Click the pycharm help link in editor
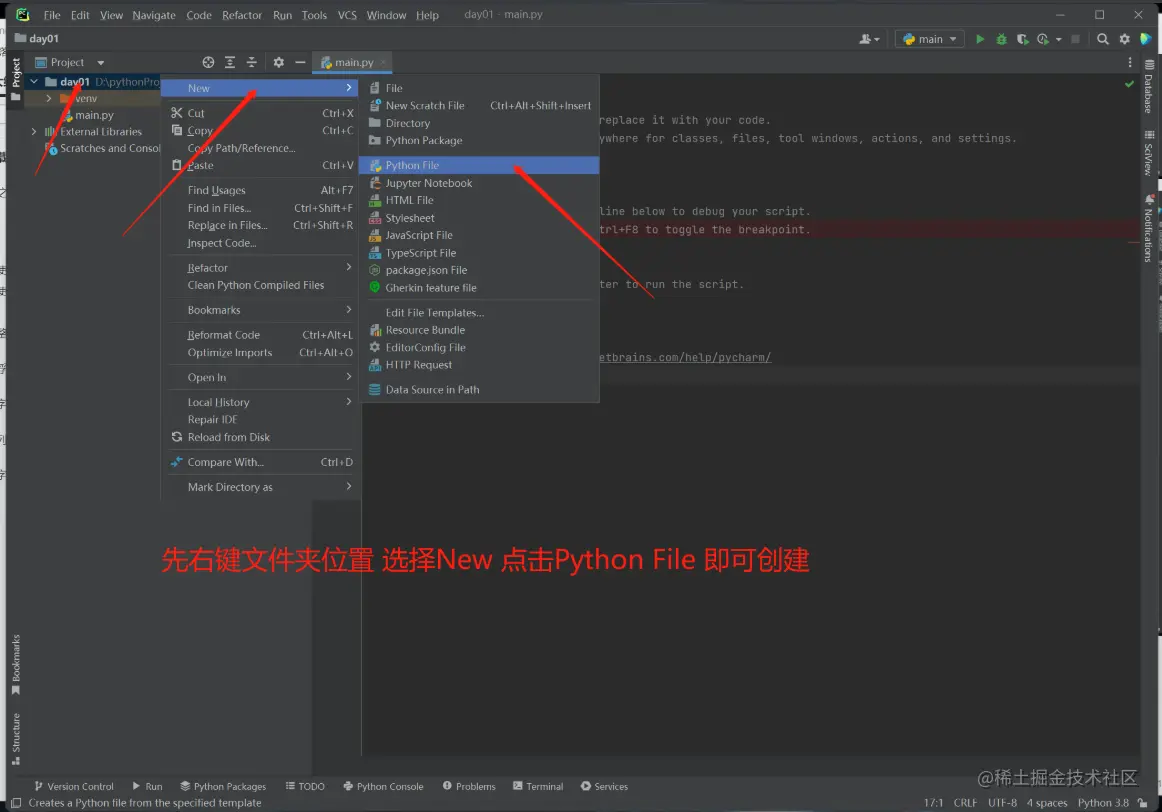The width and height of the screenshot is (1162, 812). coord(685,357)
